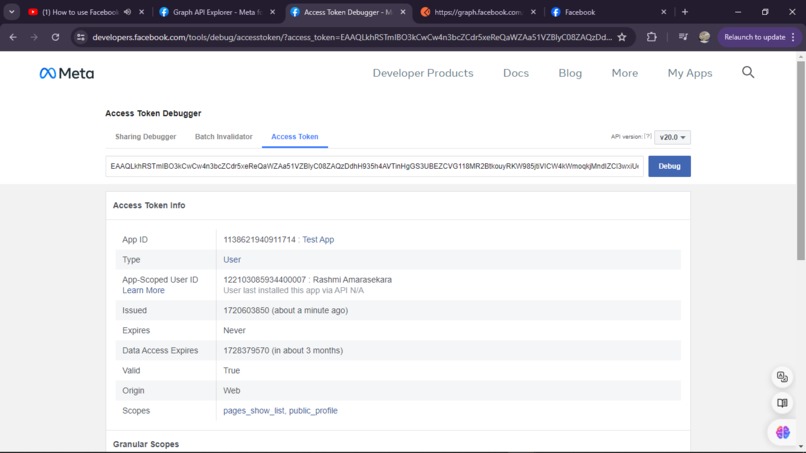Open the tab search dropdown arrow

[x=11, y=12]
